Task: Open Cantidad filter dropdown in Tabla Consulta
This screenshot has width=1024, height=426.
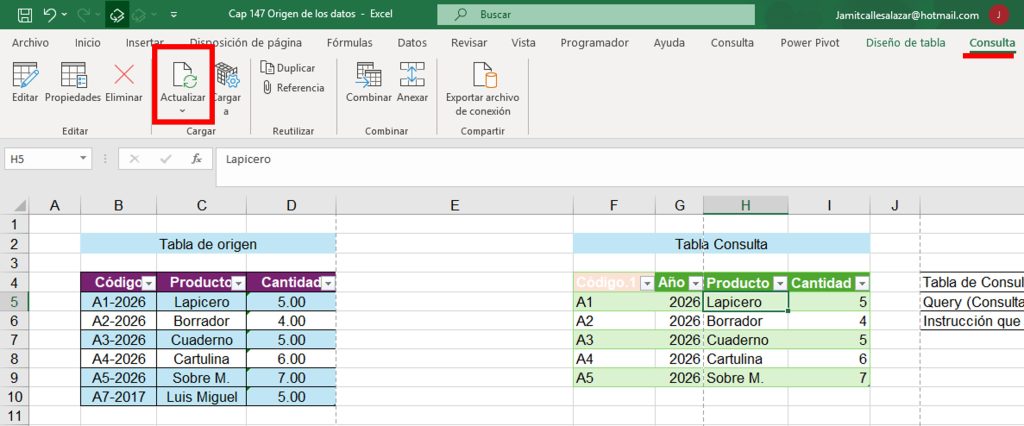Action: pos(862,283)
